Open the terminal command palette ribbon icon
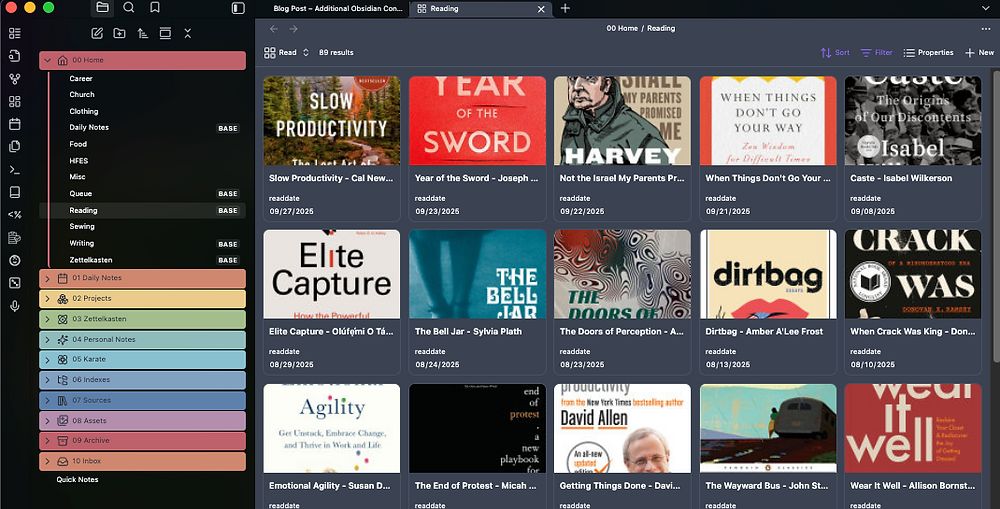The image size is (1000, 509). click(15, 170)
